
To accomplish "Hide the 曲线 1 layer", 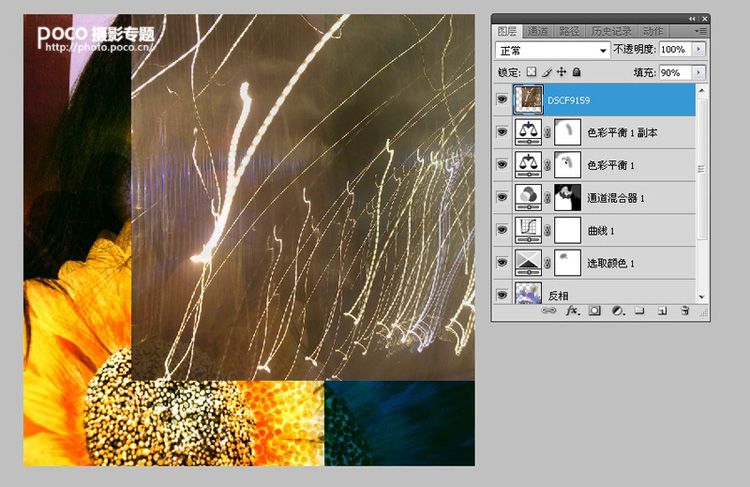I will (502, 229).
